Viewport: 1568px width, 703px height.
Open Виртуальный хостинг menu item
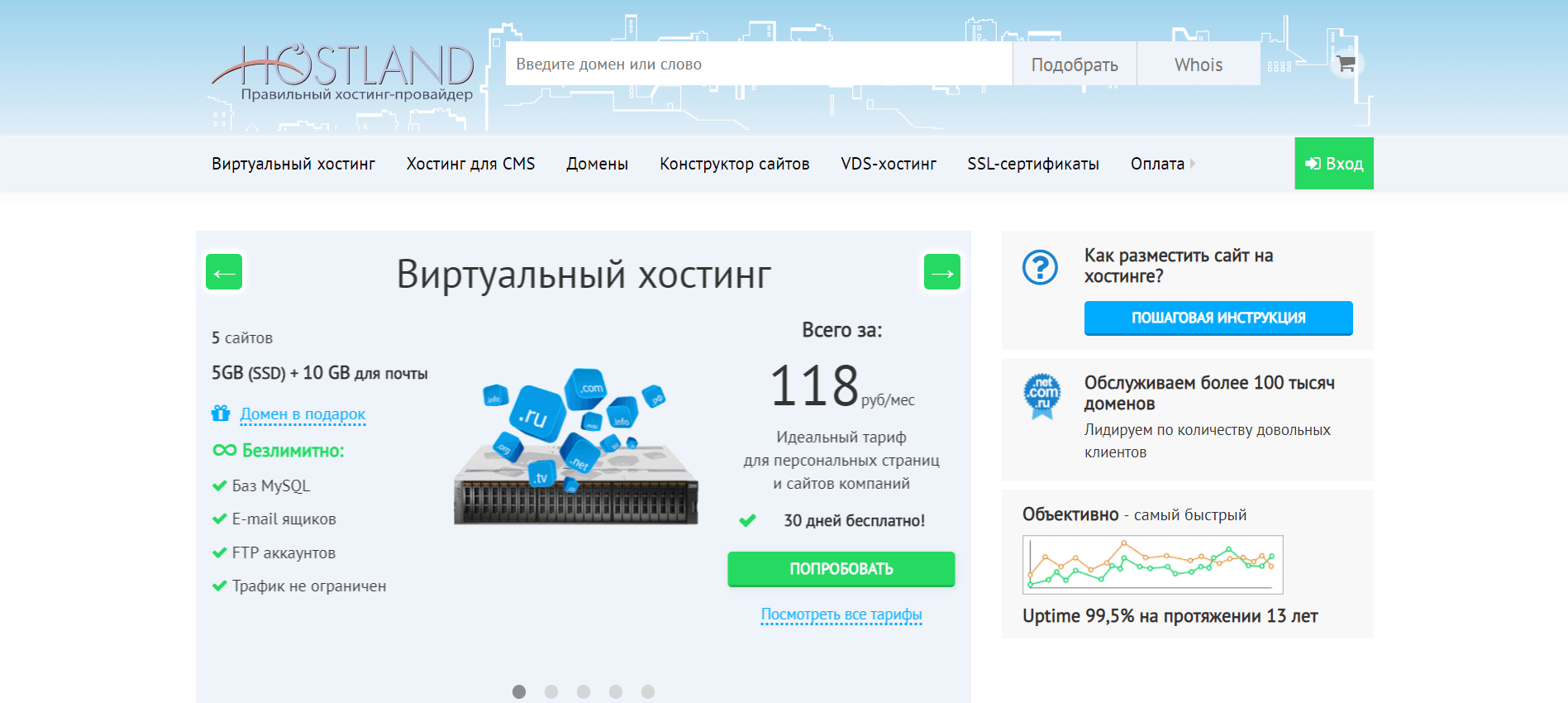coord(293,164)
